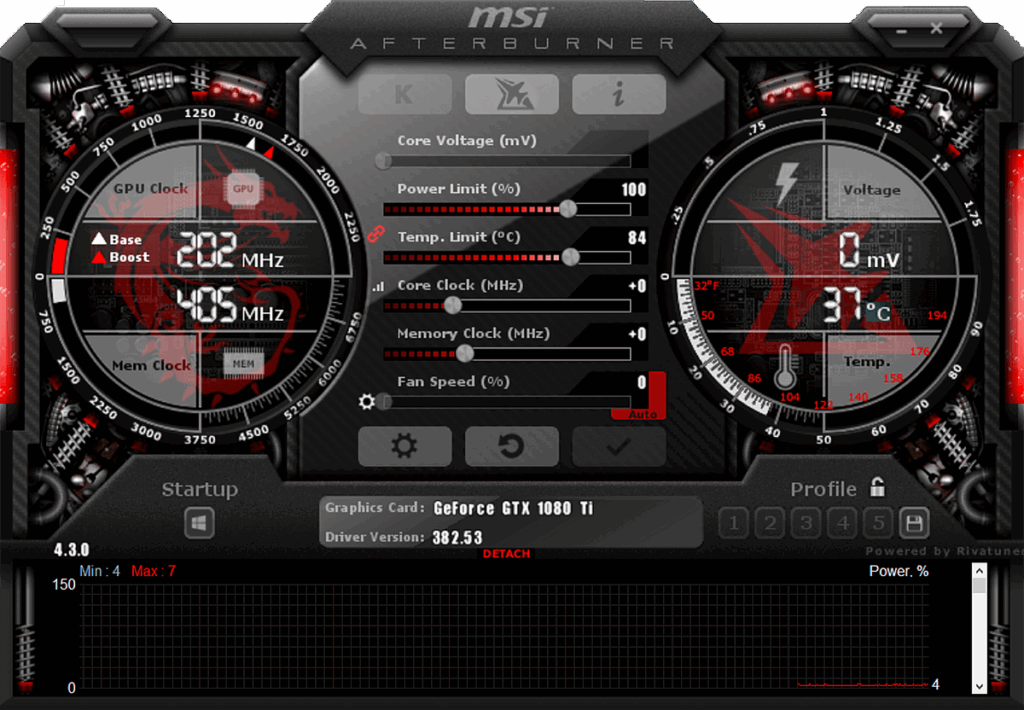The height and width of the screenshot is (710, 1024).
Task: Click the Power, % graph label
Action: click(x=899, y=572)
